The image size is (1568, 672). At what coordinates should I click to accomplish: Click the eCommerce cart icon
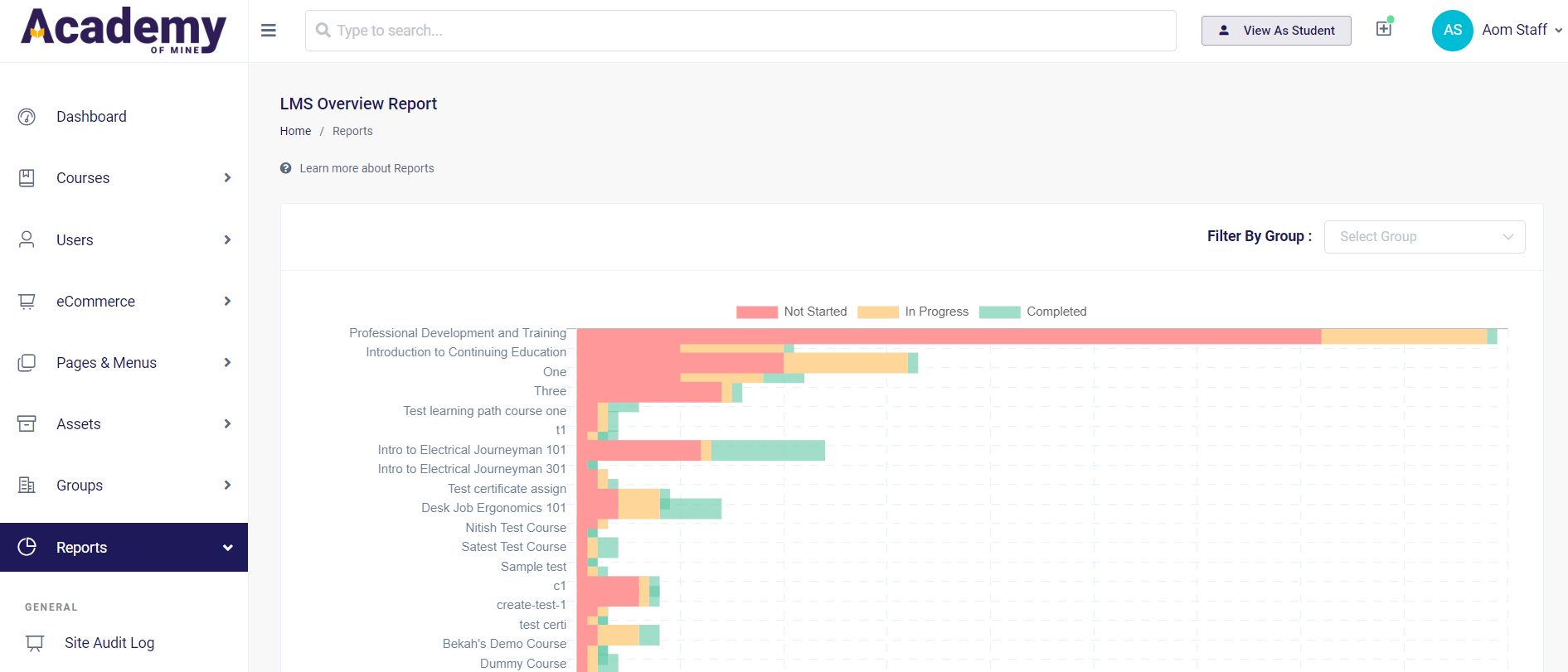(27, 302)
